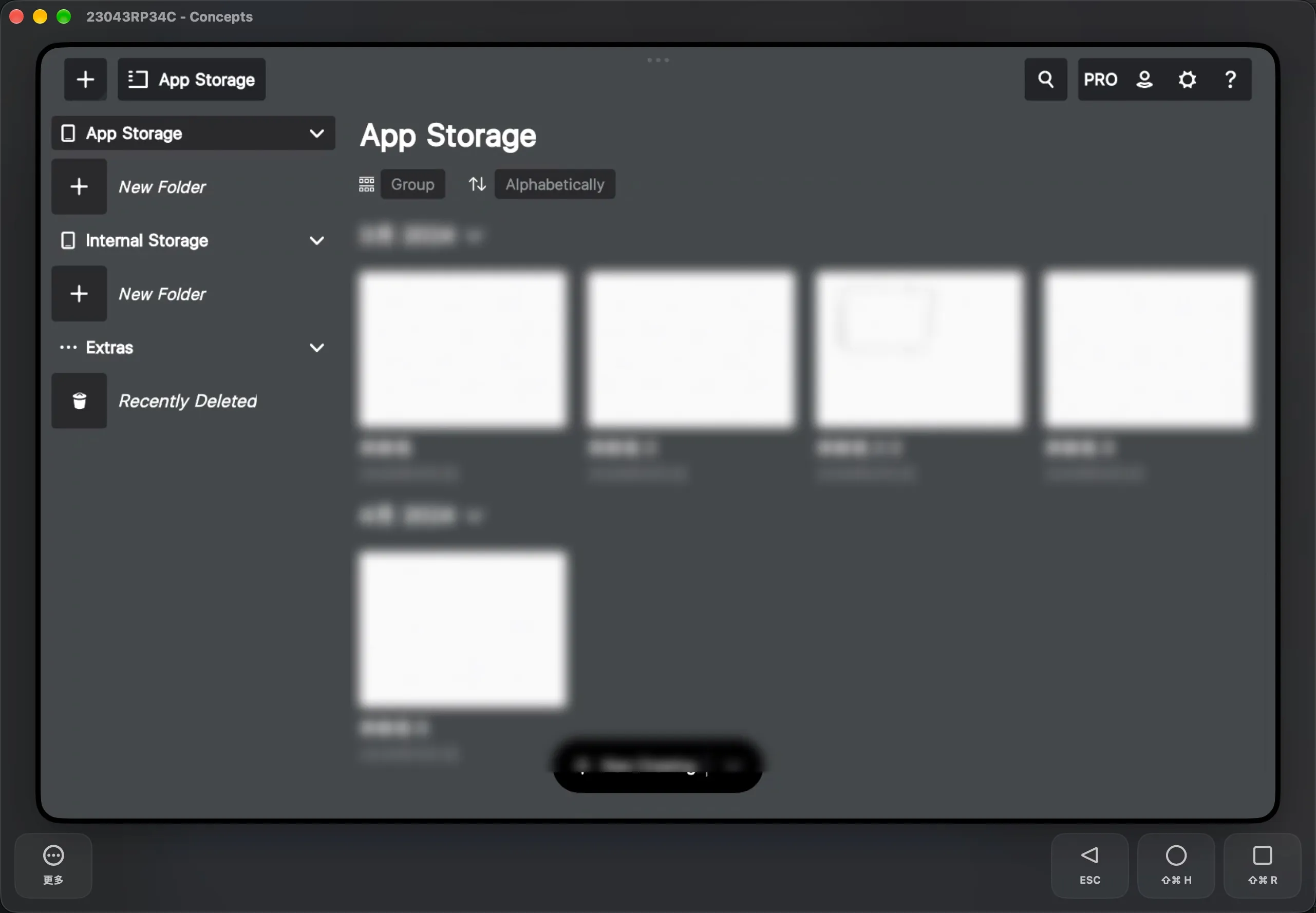Click the home circle button
The height and width of the screenshot is (913, 1316).
tap(1176, 865)
